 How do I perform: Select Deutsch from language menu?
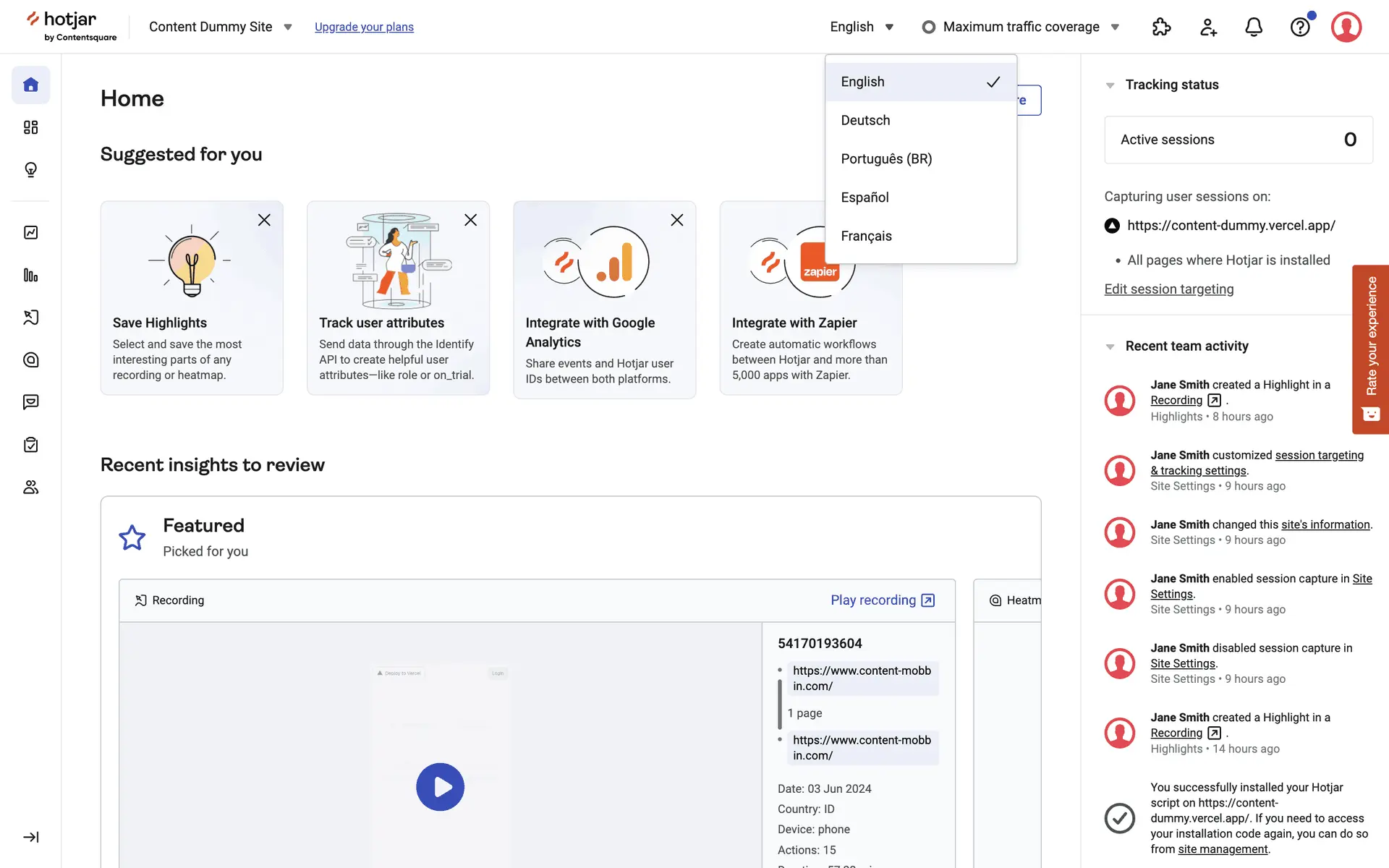[x=865, y=120]
